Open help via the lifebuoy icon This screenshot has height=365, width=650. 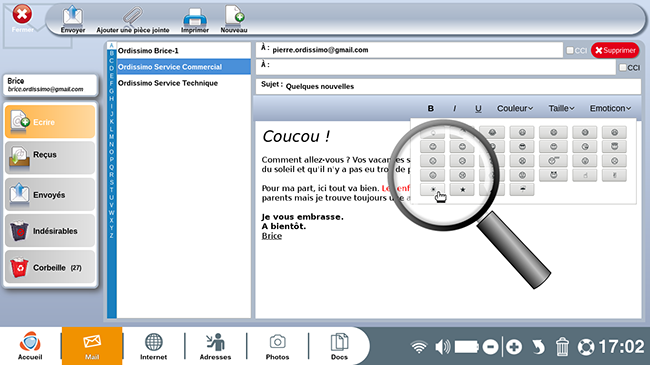click(x=586, y=347)
